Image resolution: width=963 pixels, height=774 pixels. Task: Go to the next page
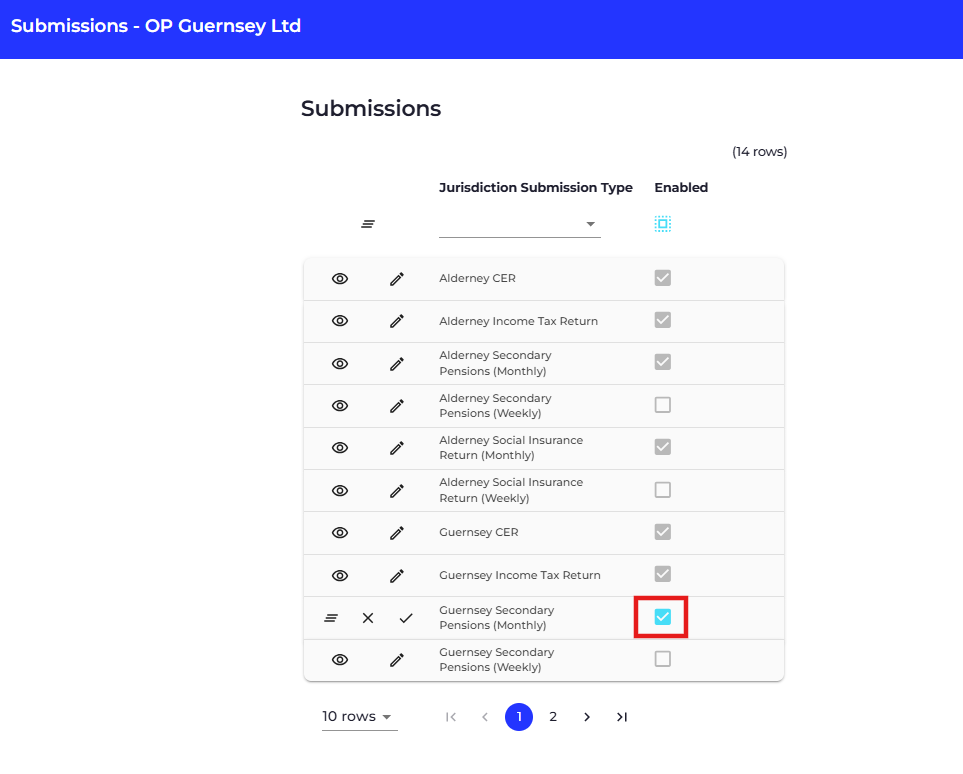[587, 717]
